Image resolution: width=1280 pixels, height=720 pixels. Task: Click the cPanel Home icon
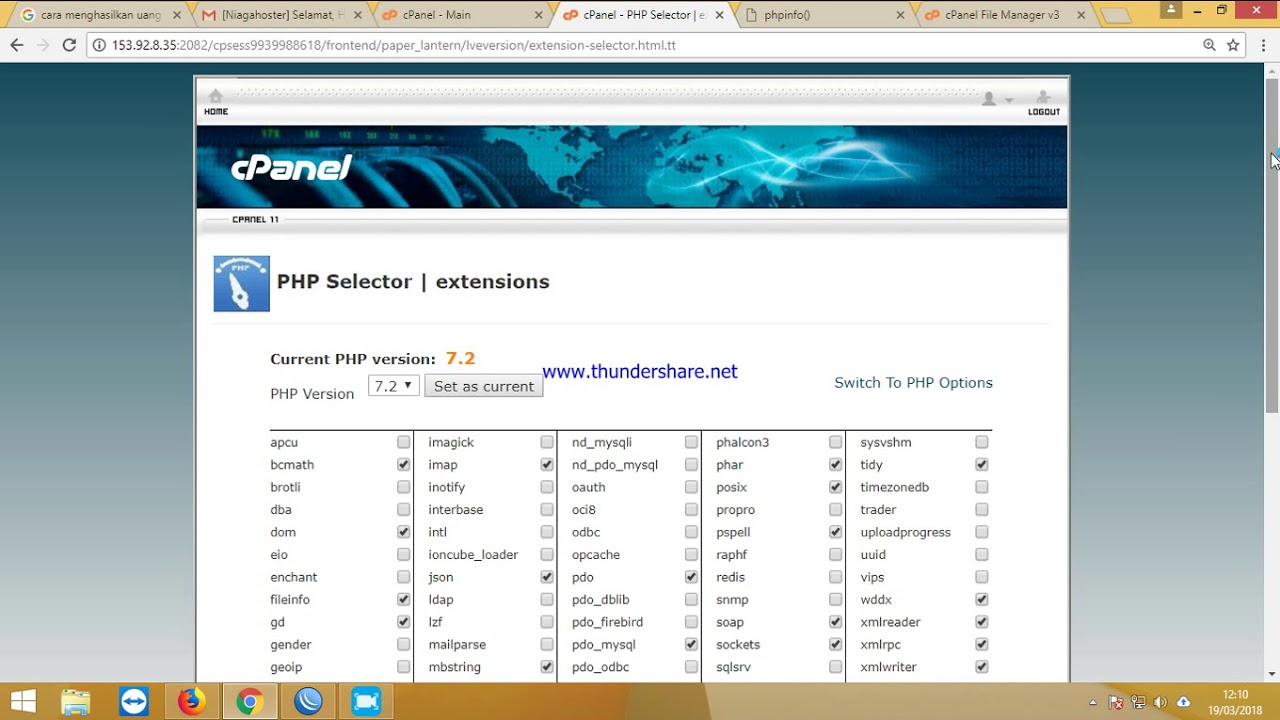click(216, 101)
